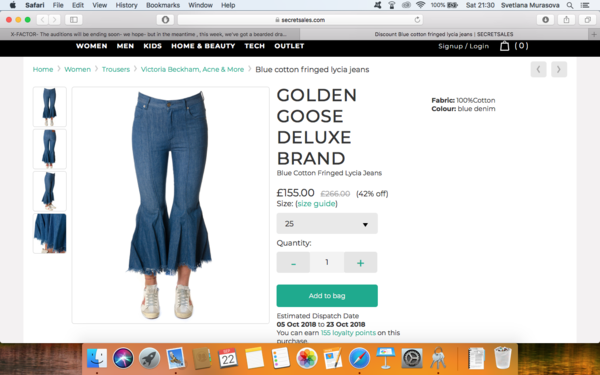Open the size 25 dropdown
The image size is (600, 375).
click(x=327, y=223)
